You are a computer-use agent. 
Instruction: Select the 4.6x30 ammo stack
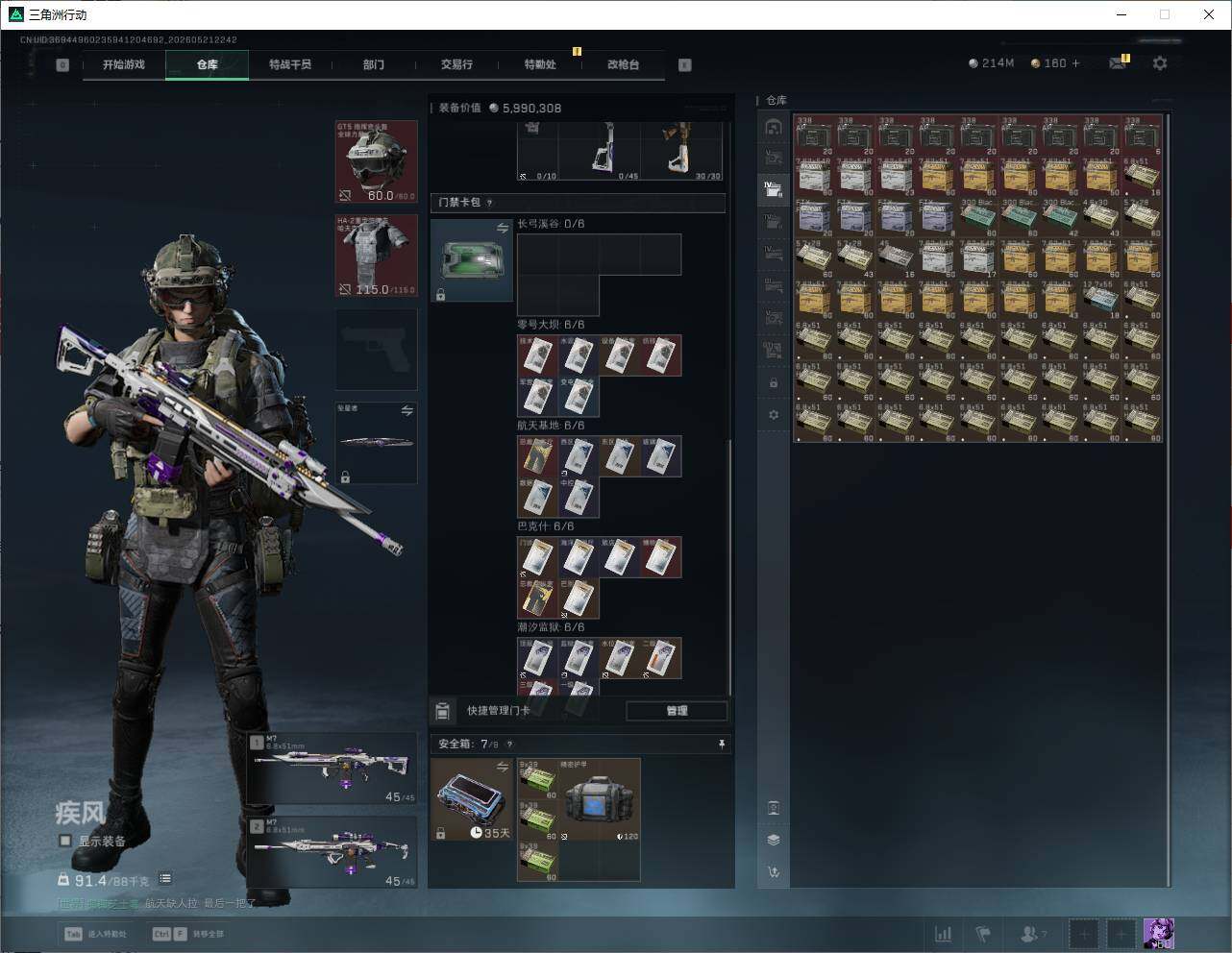[1101, 217]
